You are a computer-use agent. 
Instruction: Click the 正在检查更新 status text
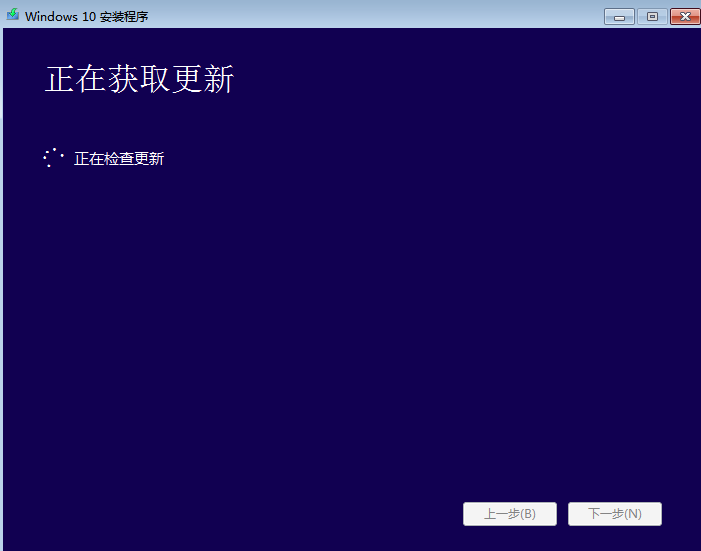tap(119, 159)
